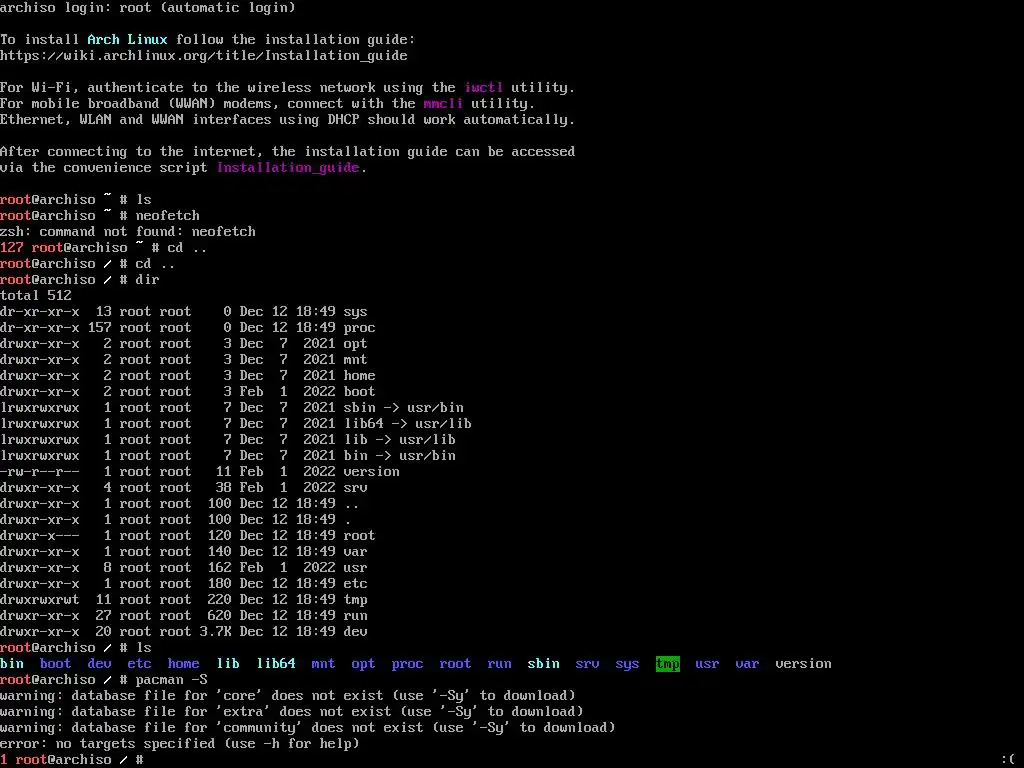The width and height of the screenshot is (1024, 768).
Task: Click the 'srv' row in dir listing
Action: pyautogui.click(x=184, y=487)
